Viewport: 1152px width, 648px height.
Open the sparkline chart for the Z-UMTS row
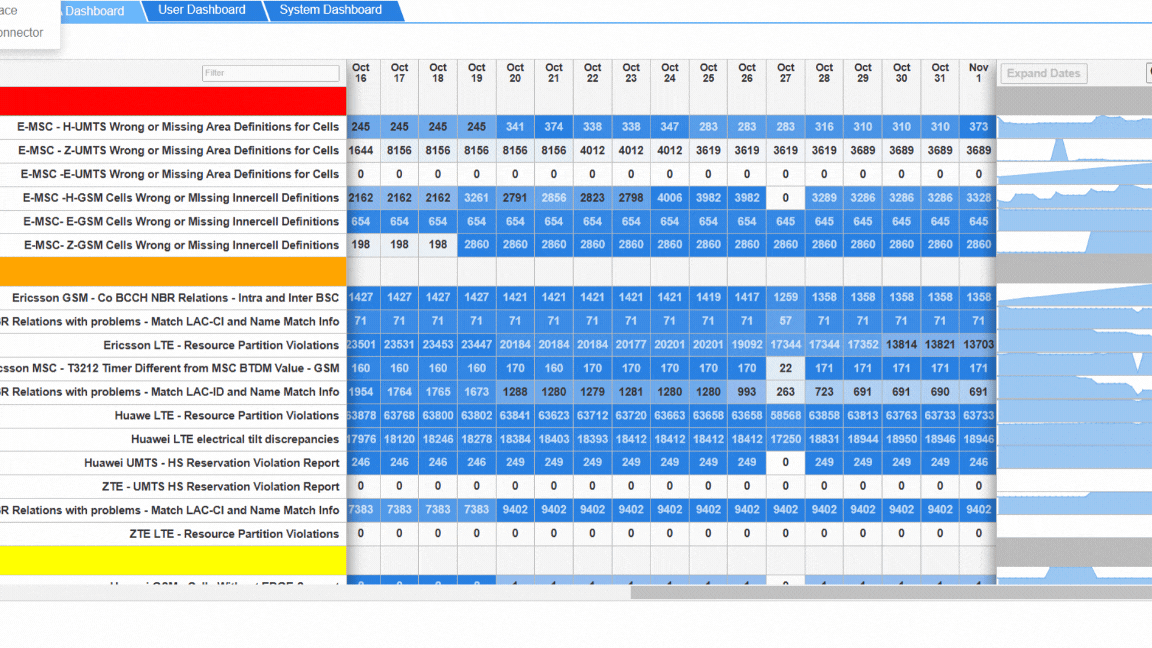1074,150
